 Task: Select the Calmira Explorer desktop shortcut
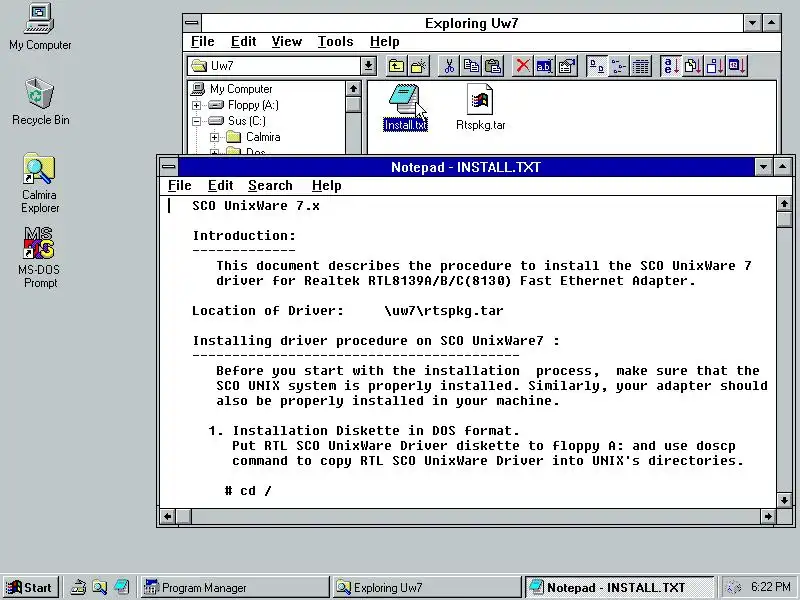[40, 184]
